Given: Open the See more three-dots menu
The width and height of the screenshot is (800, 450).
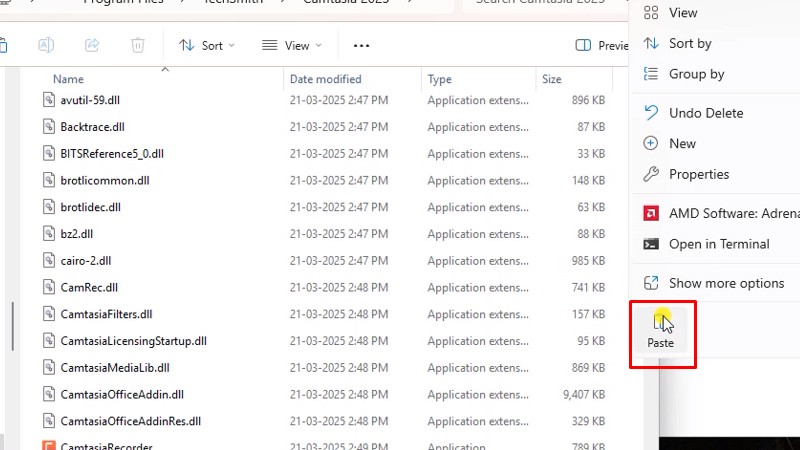Looking at the screenshot, I should (362, 45).
